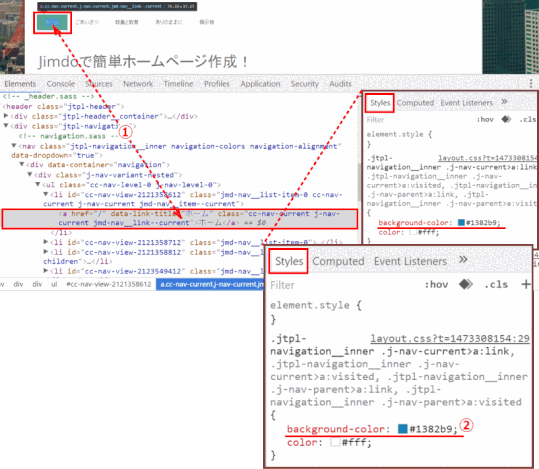Click #fff color swatch in small pane

[413, 232]
